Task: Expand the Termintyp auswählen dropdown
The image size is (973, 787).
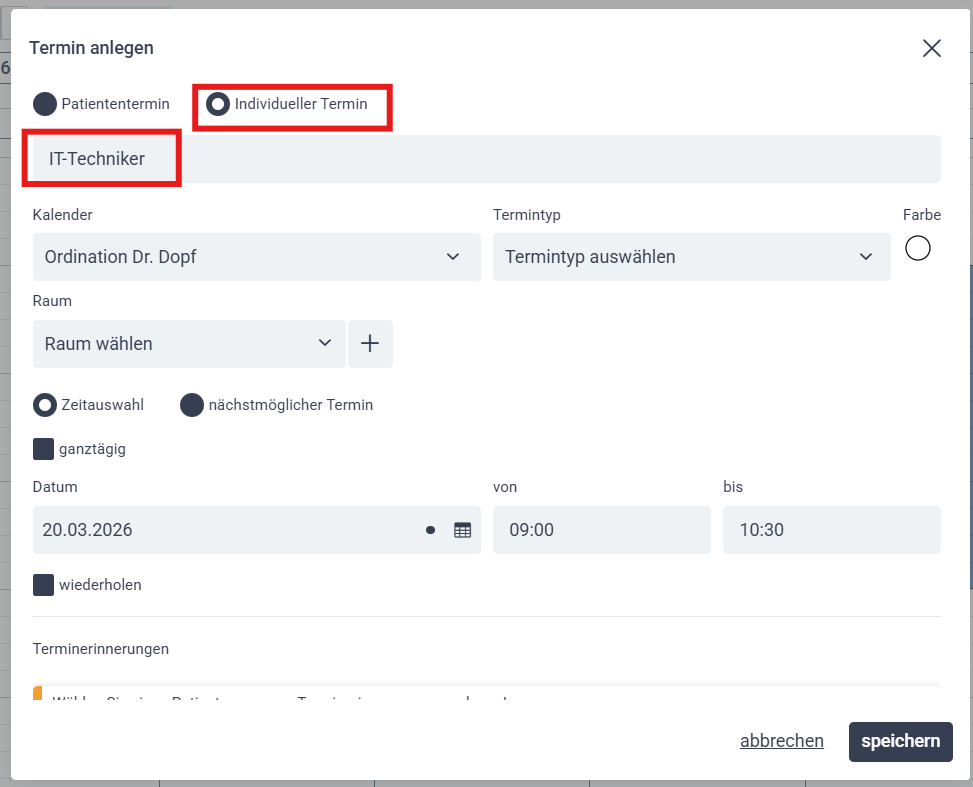Action: (x=691, y=257)
